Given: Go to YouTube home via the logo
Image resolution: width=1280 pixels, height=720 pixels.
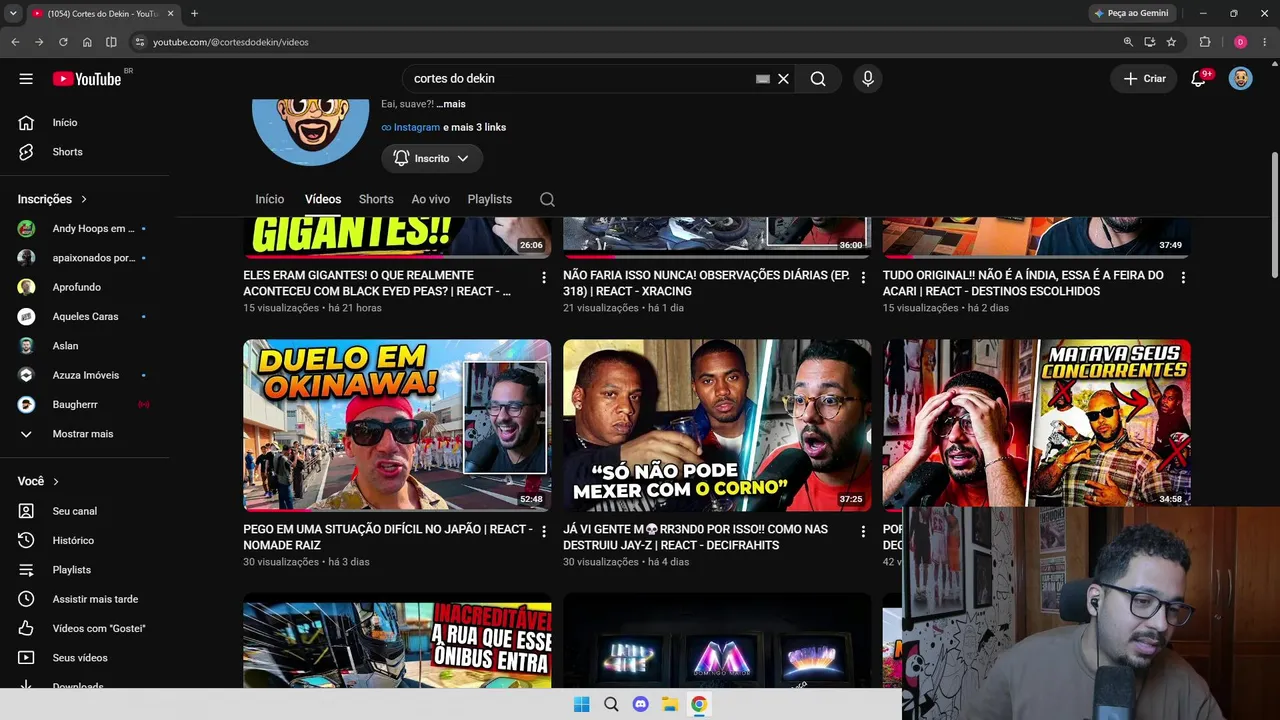Looking at the screenshot, I should (87, 79).
